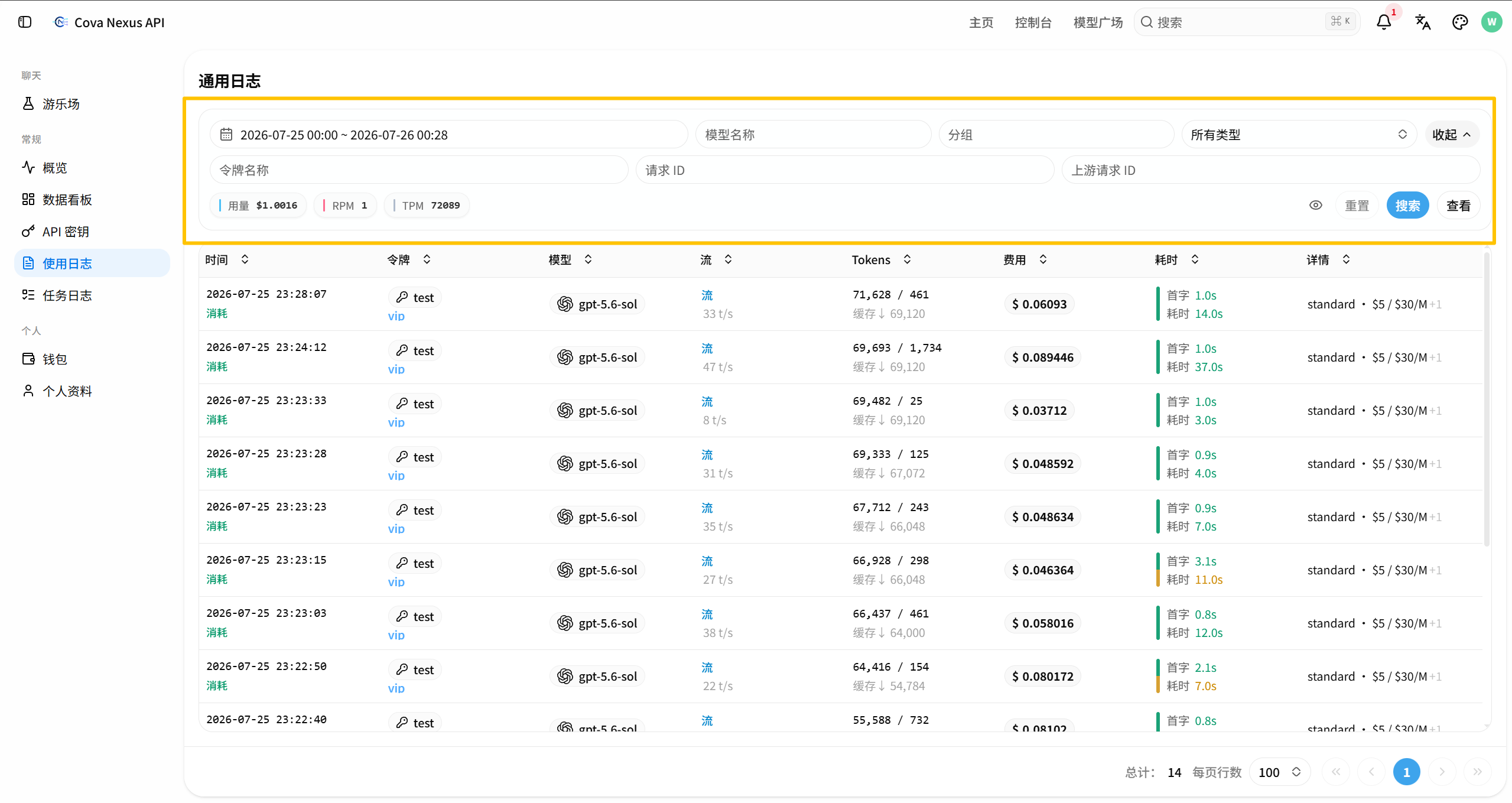Click the 模型名称 filter field
Viewport: 1512px width, 803px height.
coord(813,134)
